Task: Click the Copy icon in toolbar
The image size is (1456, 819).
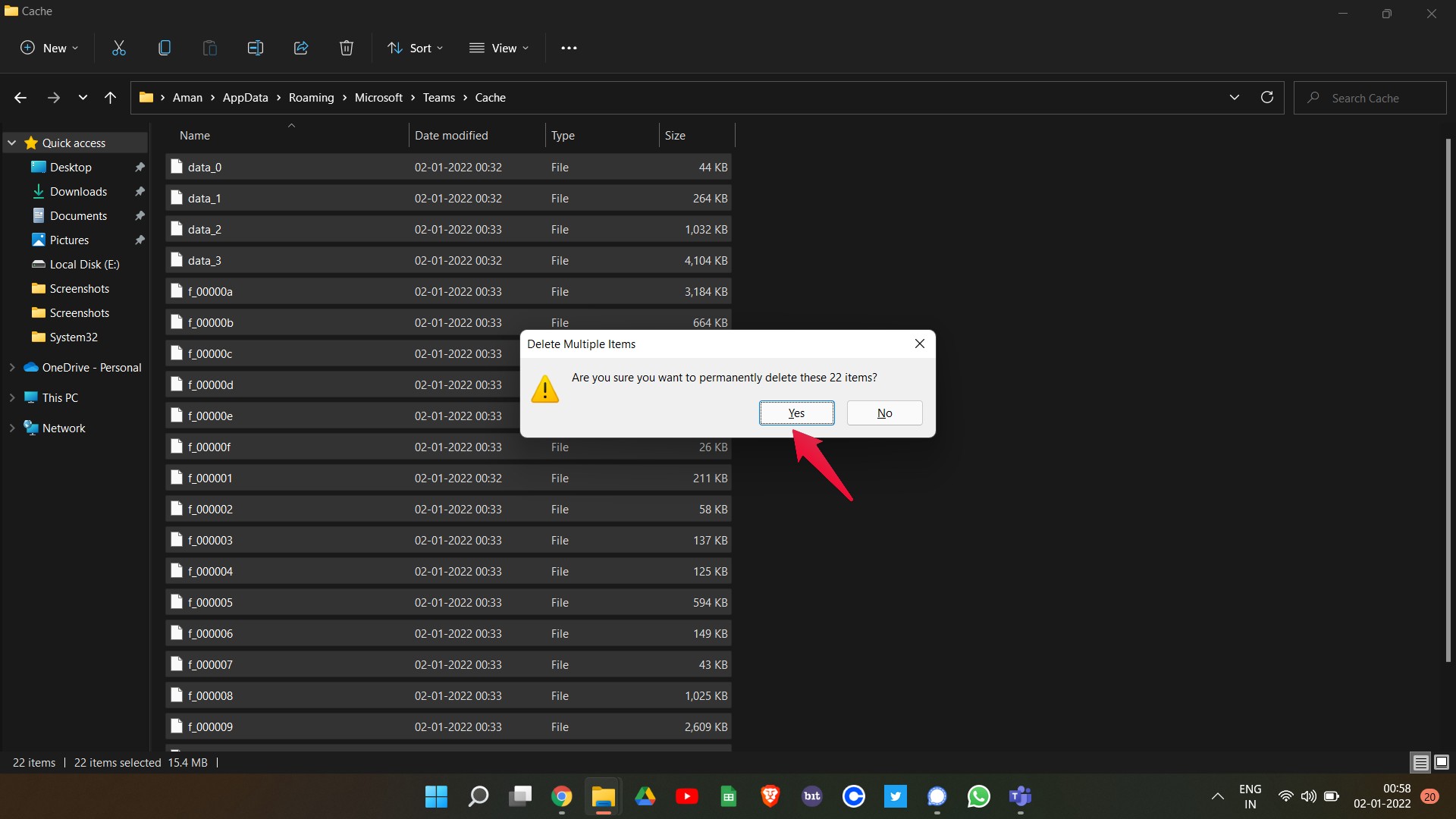Action: click(x=164, y=47)
